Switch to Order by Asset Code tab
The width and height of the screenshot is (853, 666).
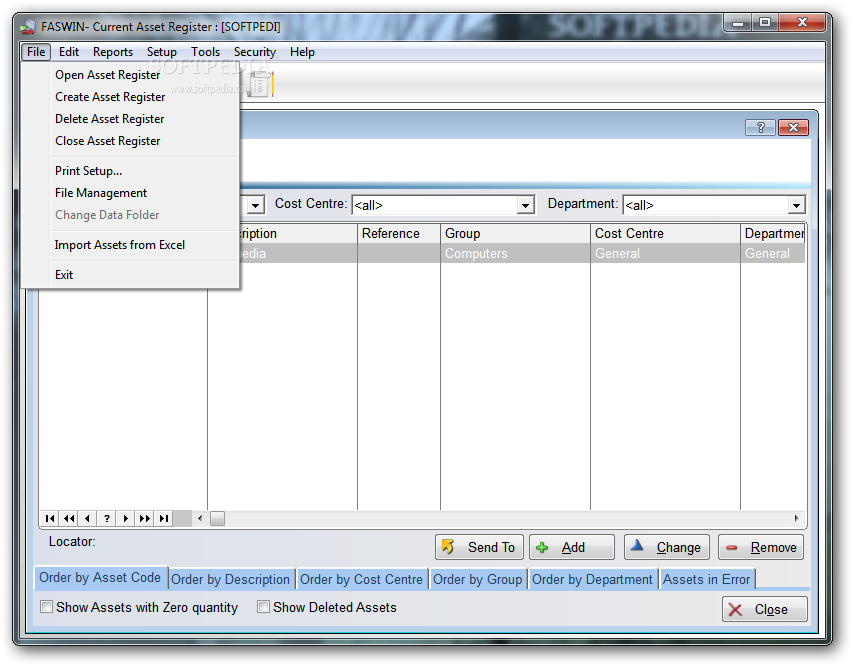click(100, 577)
